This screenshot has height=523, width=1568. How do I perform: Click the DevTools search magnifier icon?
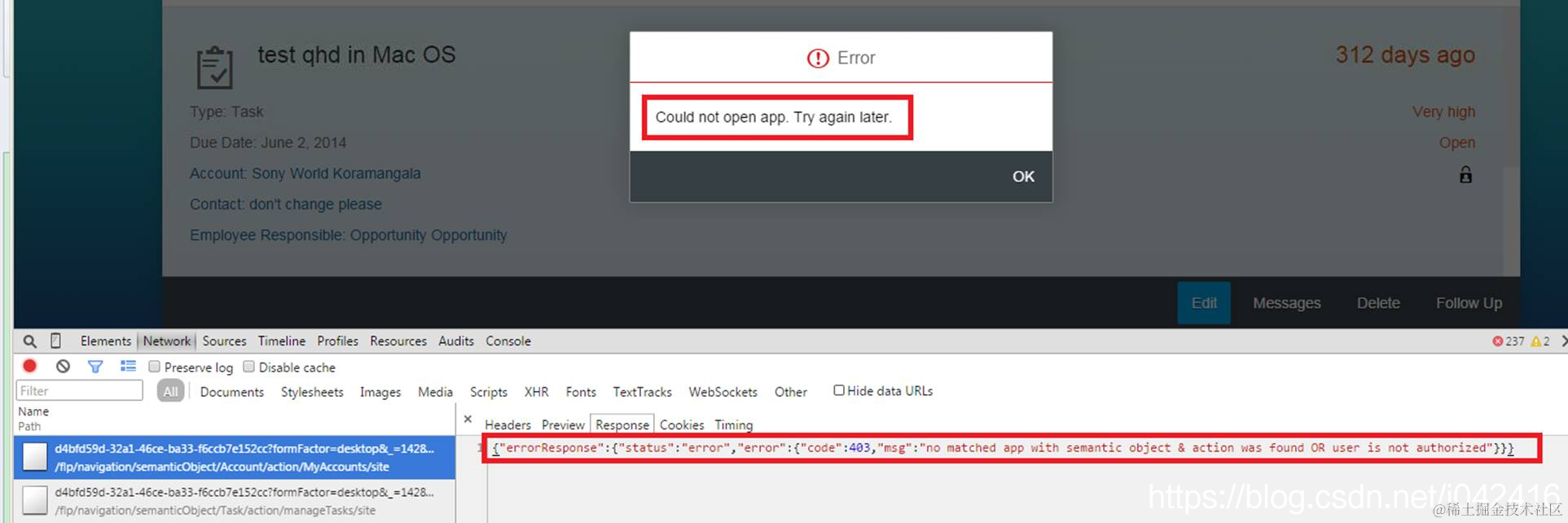[x=30, y=341]
